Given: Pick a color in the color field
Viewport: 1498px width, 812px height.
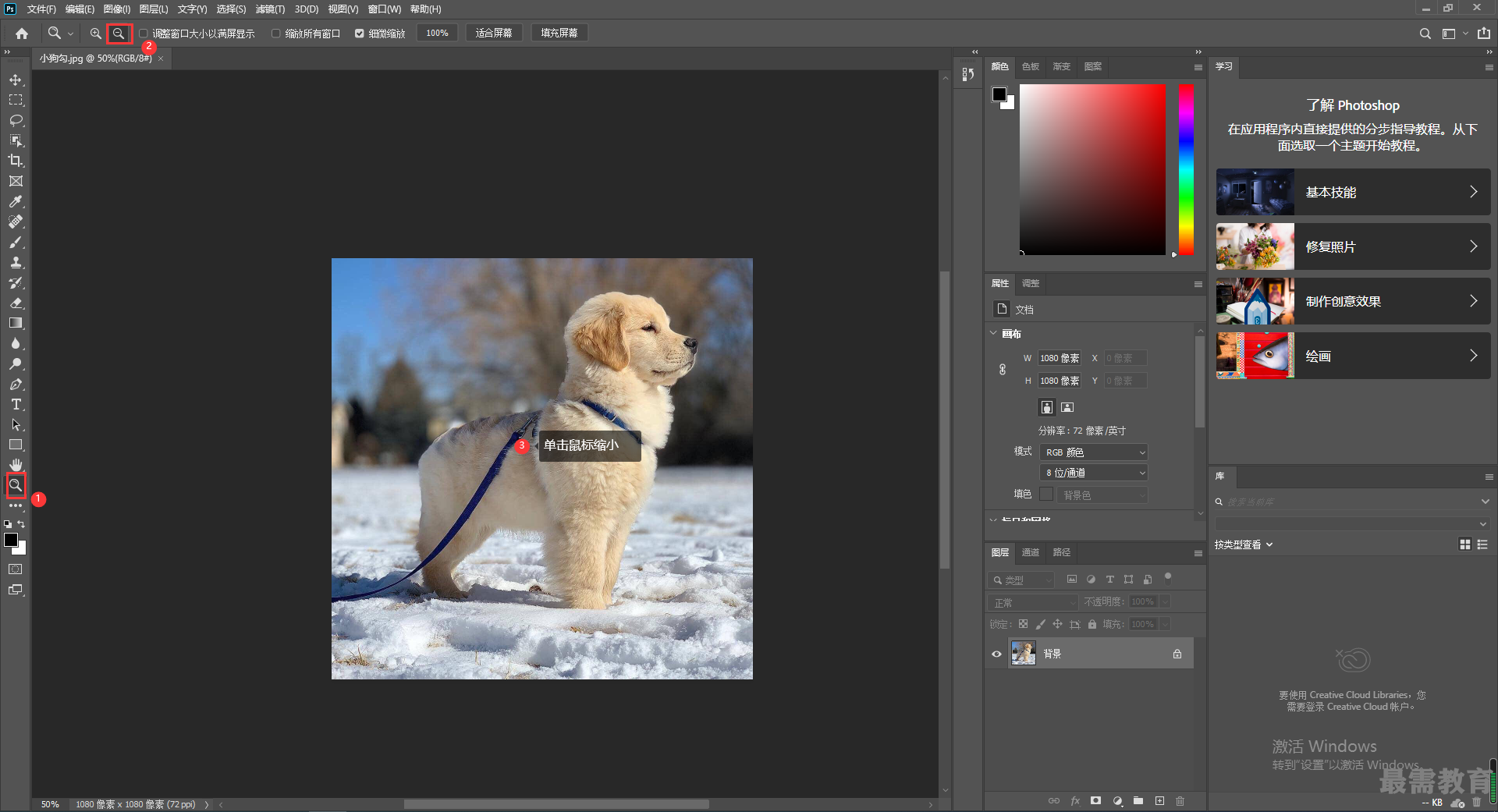Looking at the screenshot, I should click(1092, 169).
